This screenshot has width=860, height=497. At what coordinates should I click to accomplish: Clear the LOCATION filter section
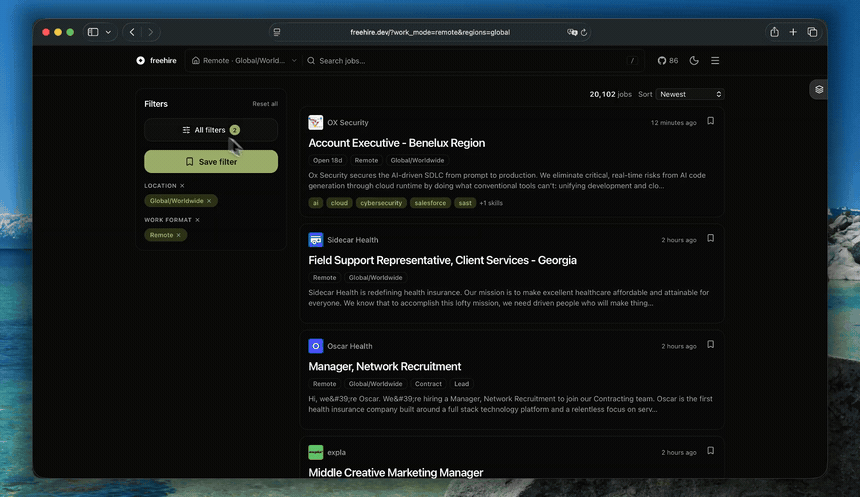point(182,185)
